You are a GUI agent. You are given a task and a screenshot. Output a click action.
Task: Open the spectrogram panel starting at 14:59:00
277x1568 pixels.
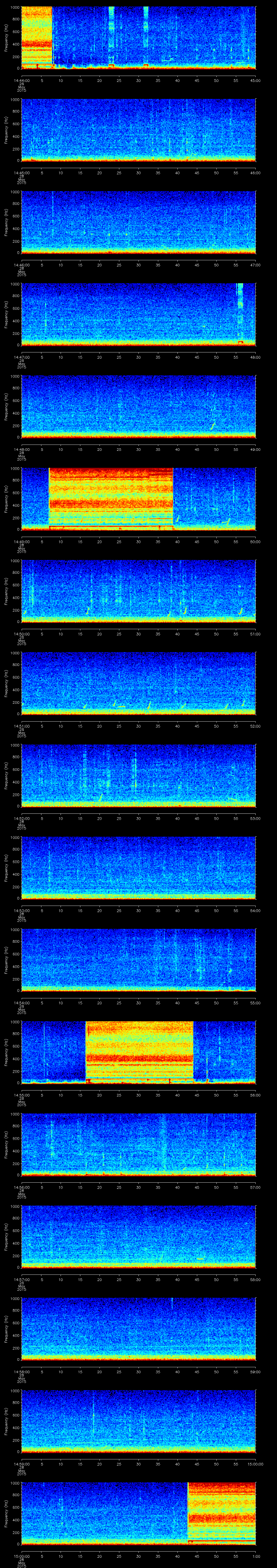pyautogui.click(x=138, y=1421)
